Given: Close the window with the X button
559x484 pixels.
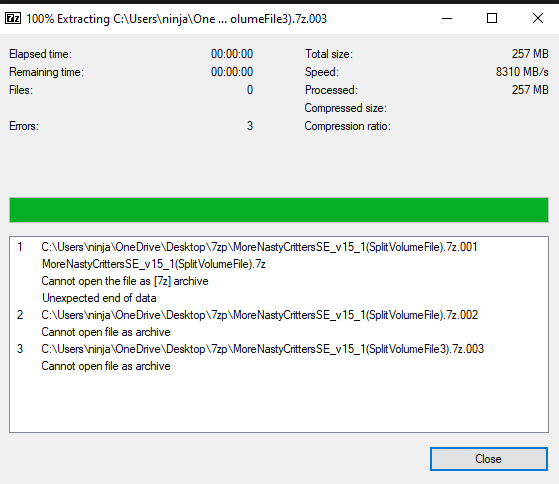Looking at the screenshot, I should point(538,18).
